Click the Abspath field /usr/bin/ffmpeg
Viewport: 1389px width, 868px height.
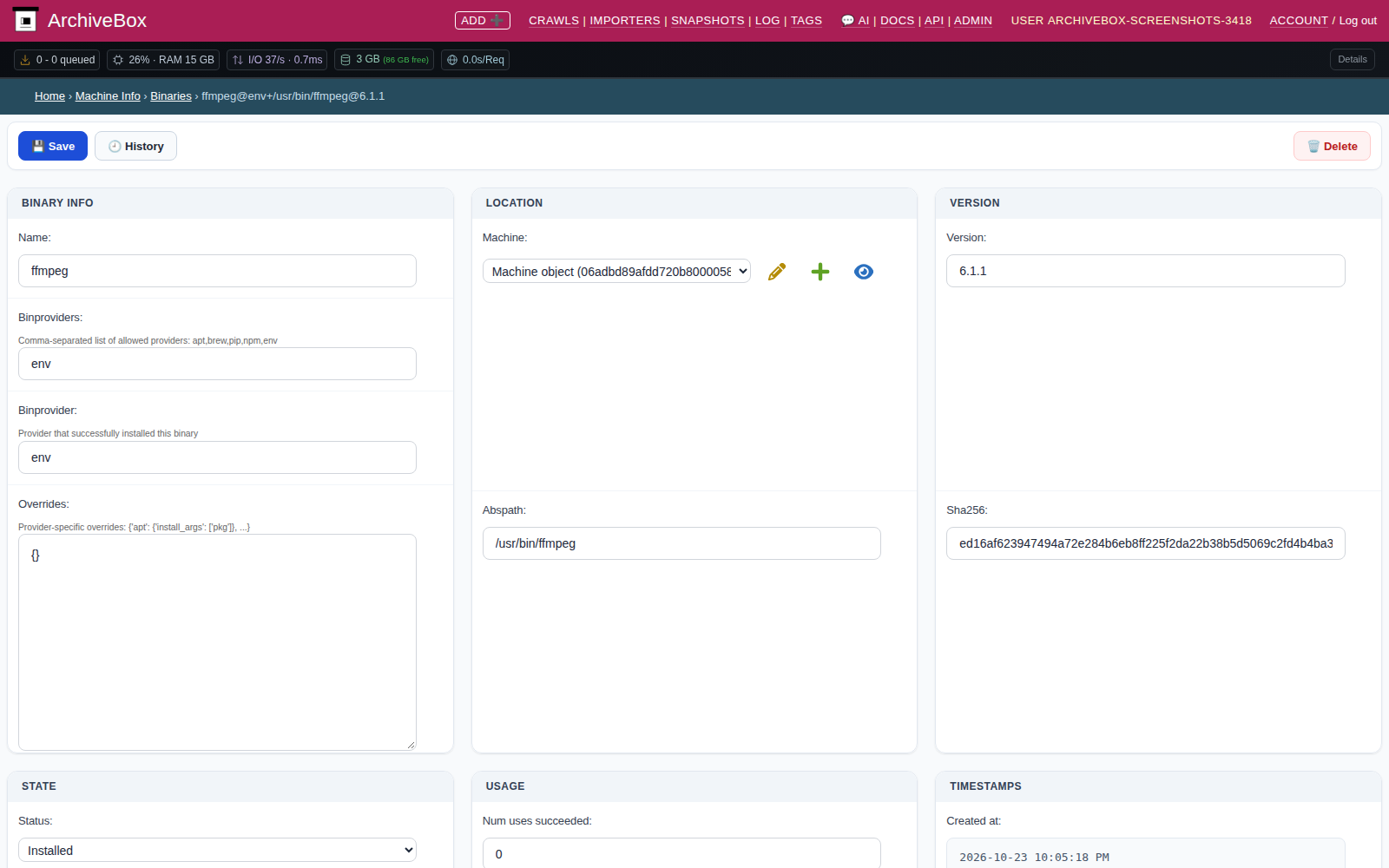click(x=681, y=543)
